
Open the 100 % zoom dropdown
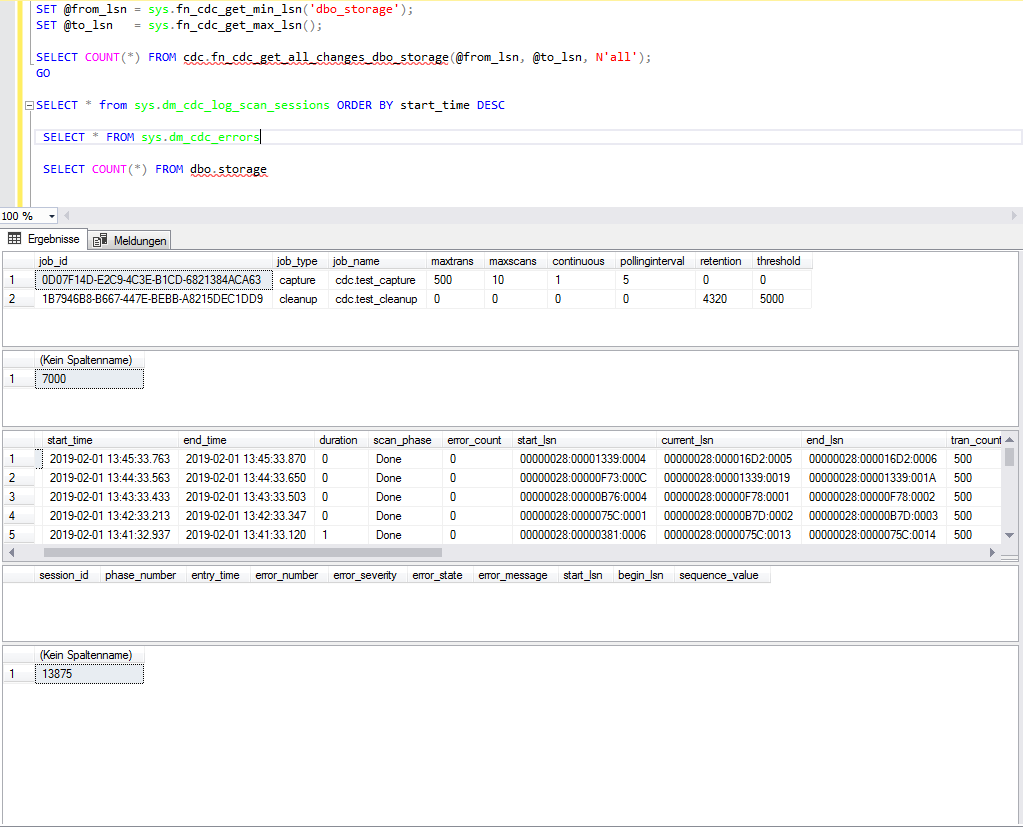tap(52, 216)
